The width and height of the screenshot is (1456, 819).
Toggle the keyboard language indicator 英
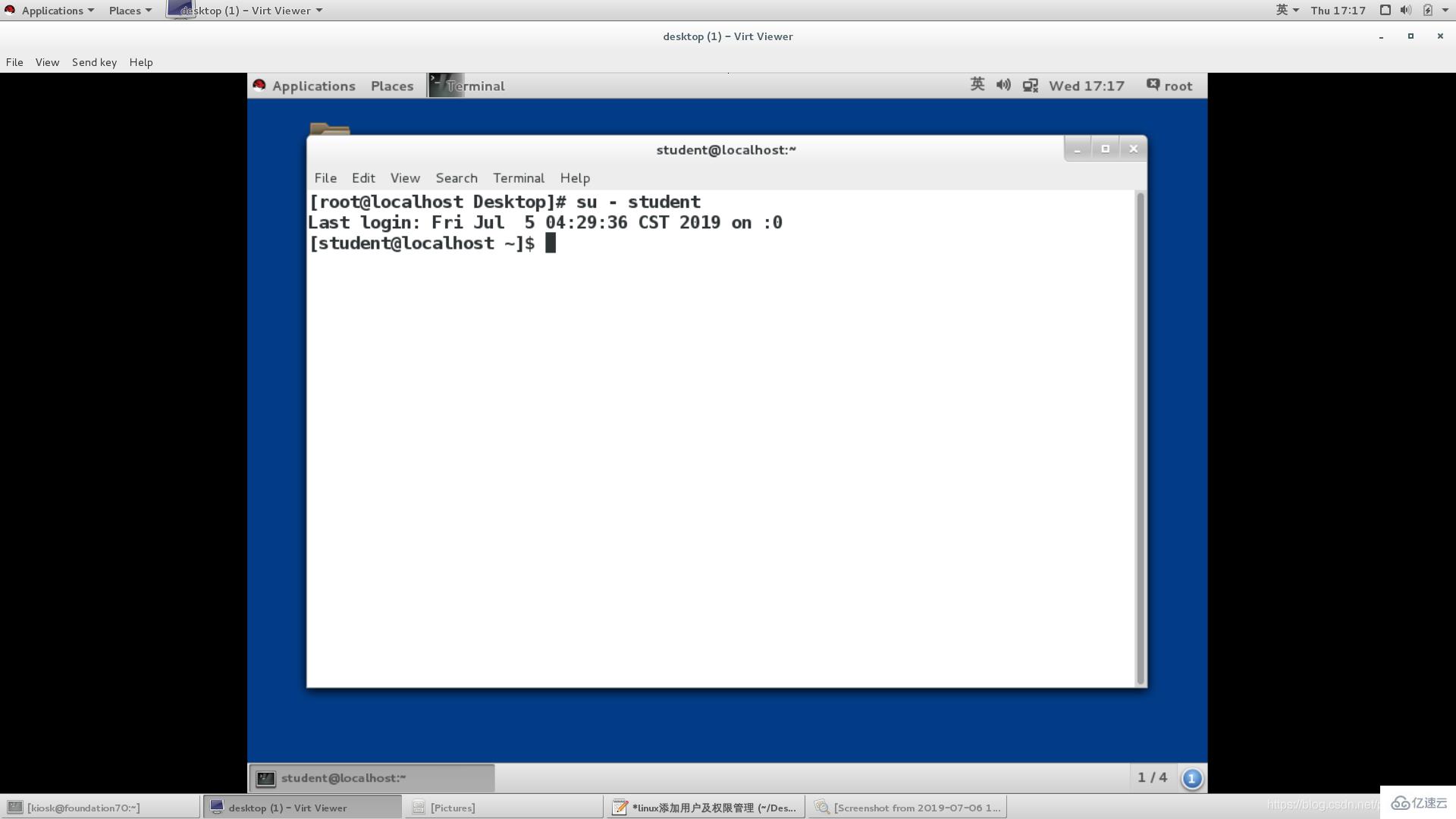(1283, 10)
